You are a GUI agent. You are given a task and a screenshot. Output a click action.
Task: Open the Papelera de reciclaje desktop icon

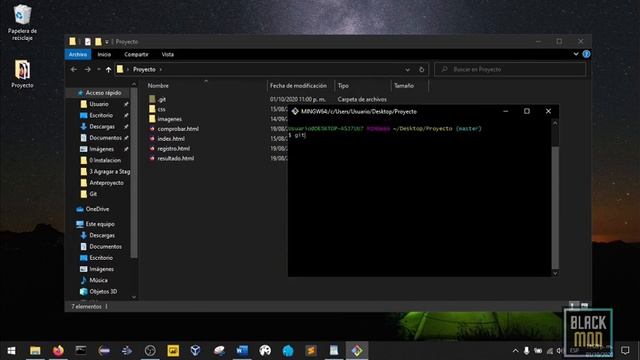22,22
